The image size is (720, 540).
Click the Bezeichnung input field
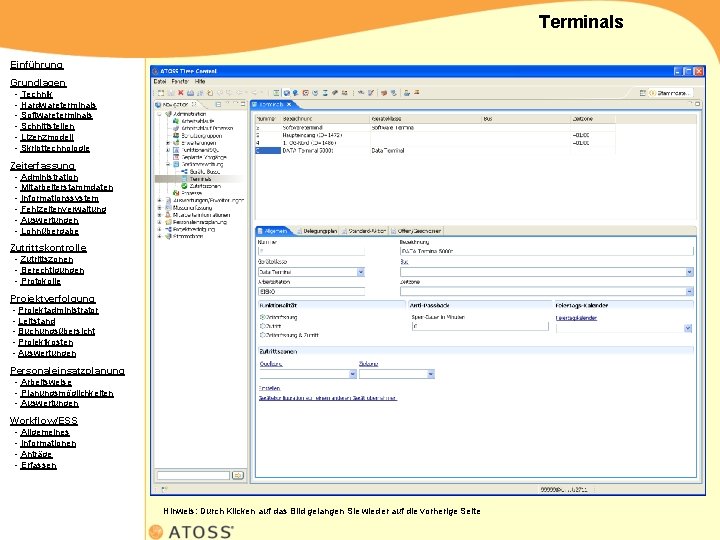(546, 251)
